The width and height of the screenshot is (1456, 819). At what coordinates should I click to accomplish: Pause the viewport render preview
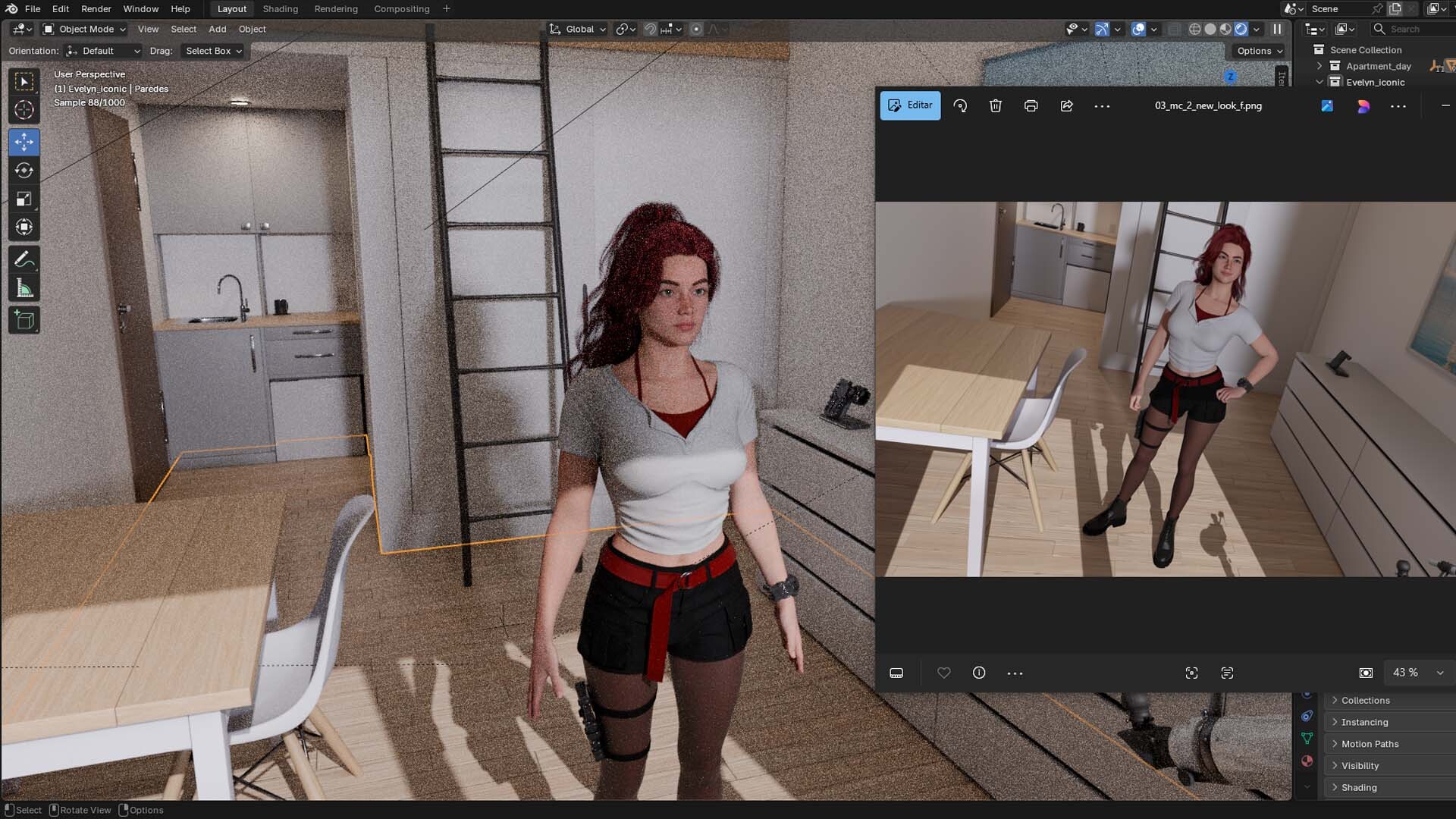[x=1277, y=29]
